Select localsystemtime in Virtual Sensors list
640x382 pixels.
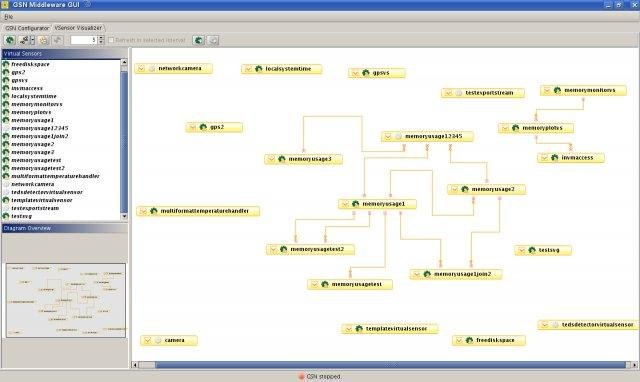point(34,96)
